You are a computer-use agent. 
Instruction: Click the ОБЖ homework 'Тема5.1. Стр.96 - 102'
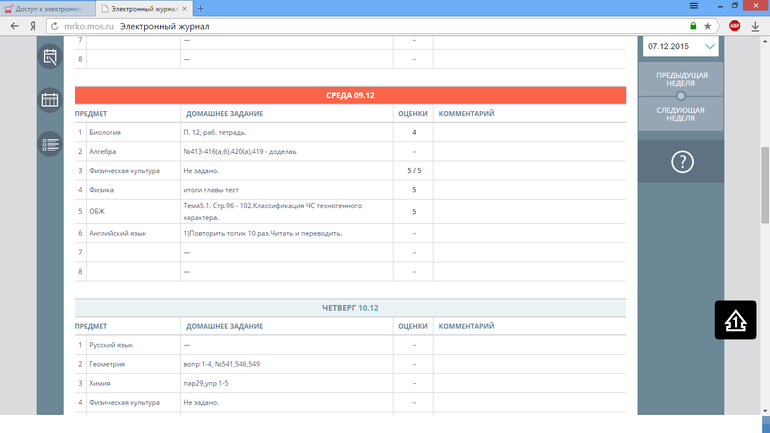point(273,212)
